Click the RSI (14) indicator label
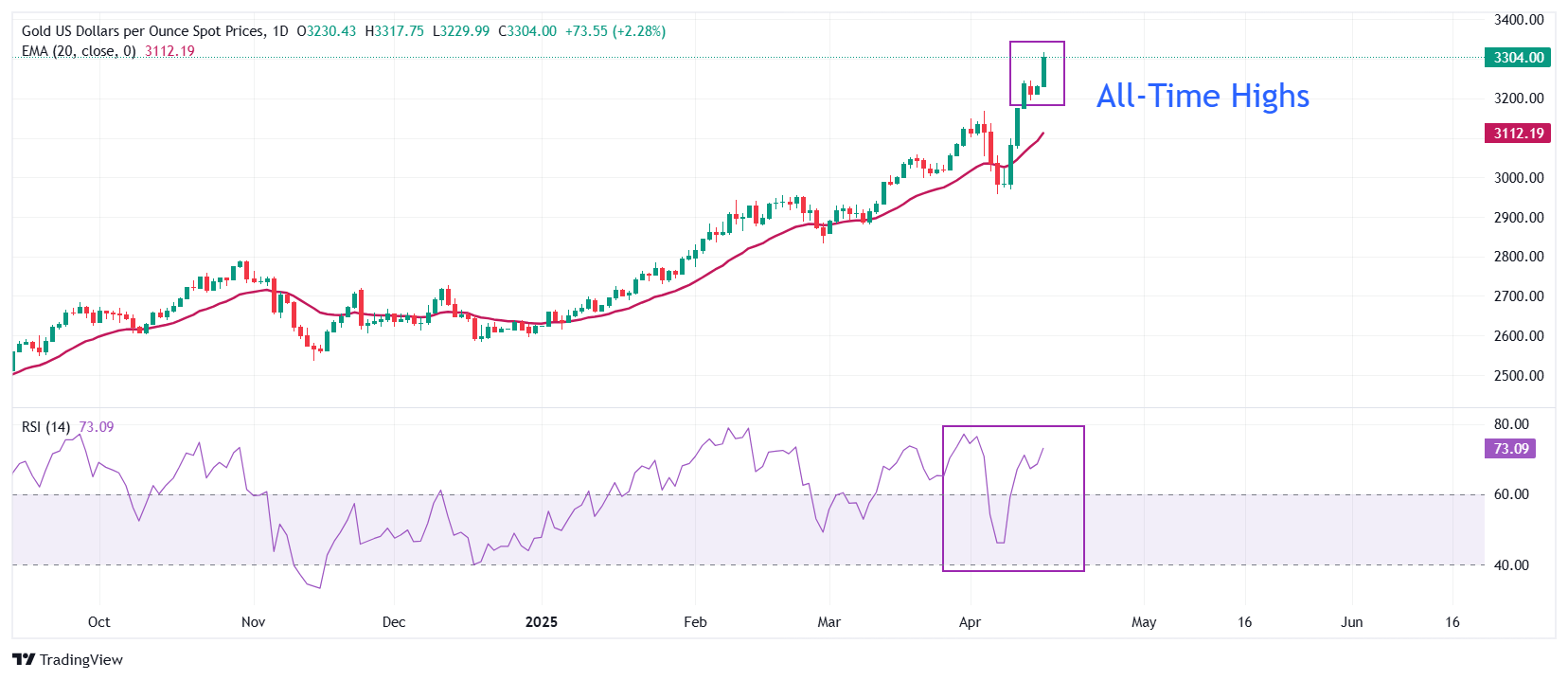1568x680 pixels. click(45, 427)
